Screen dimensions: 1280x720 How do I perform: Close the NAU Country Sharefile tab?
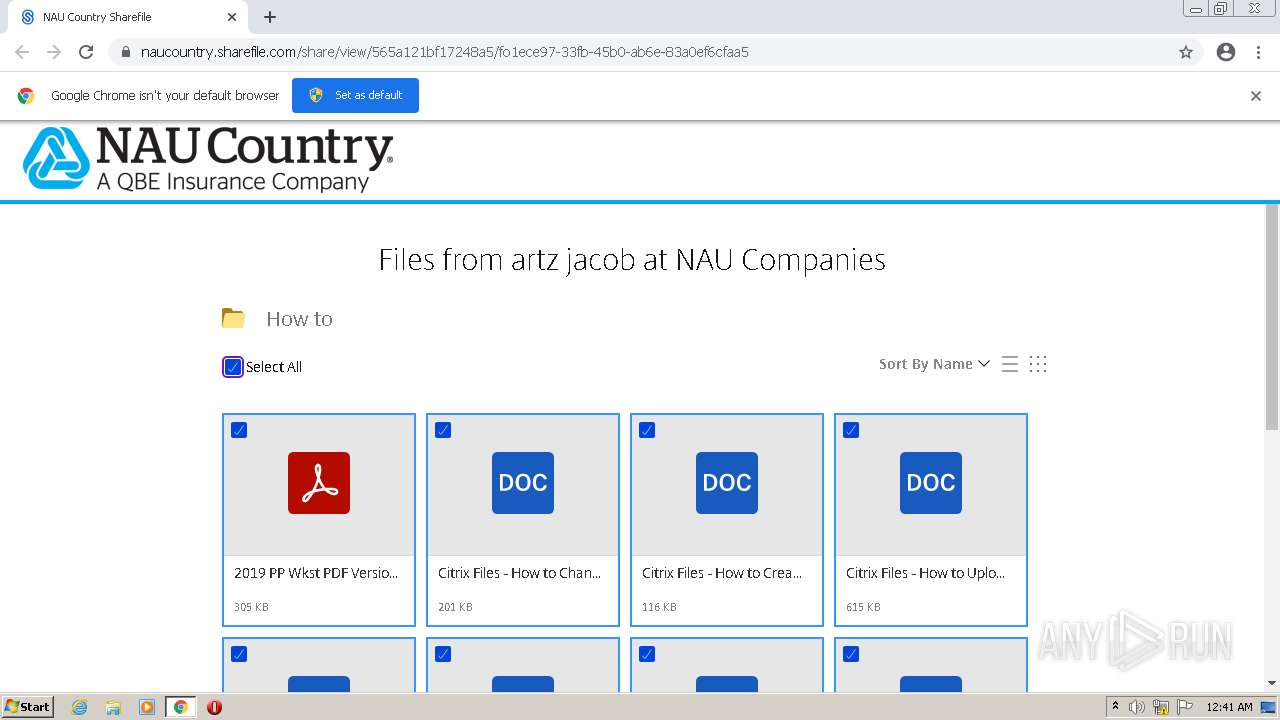232,17
